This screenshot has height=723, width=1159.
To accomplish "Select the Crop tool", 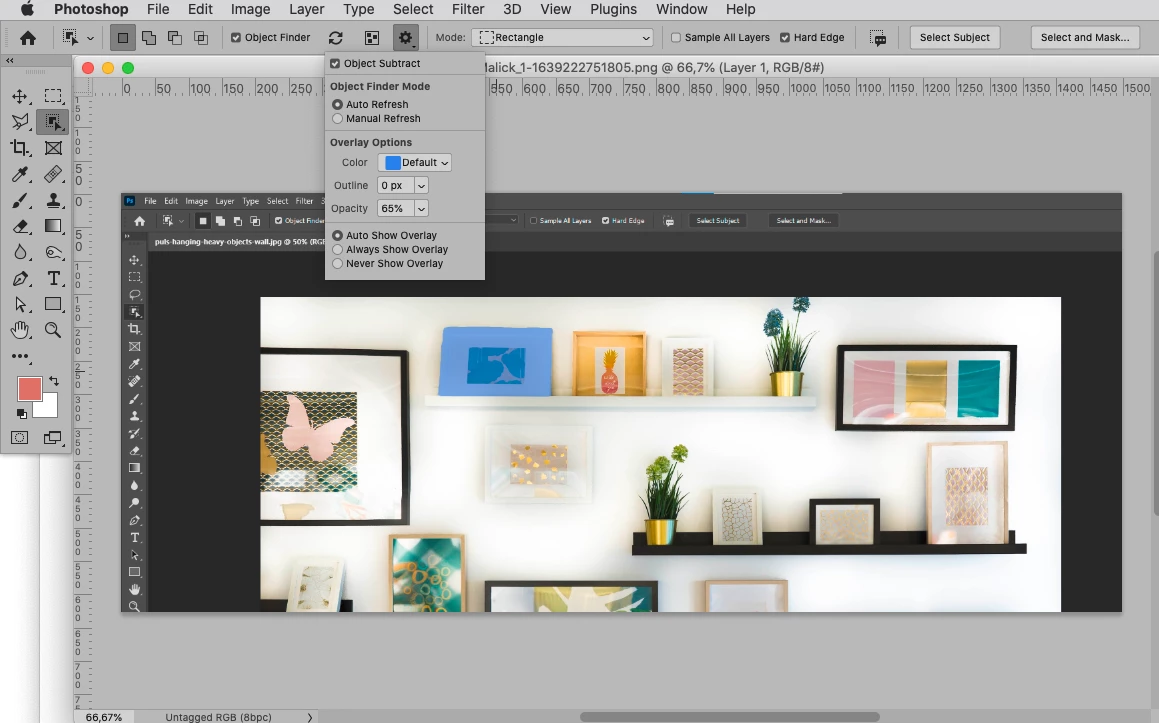I will tap(20, 148).
